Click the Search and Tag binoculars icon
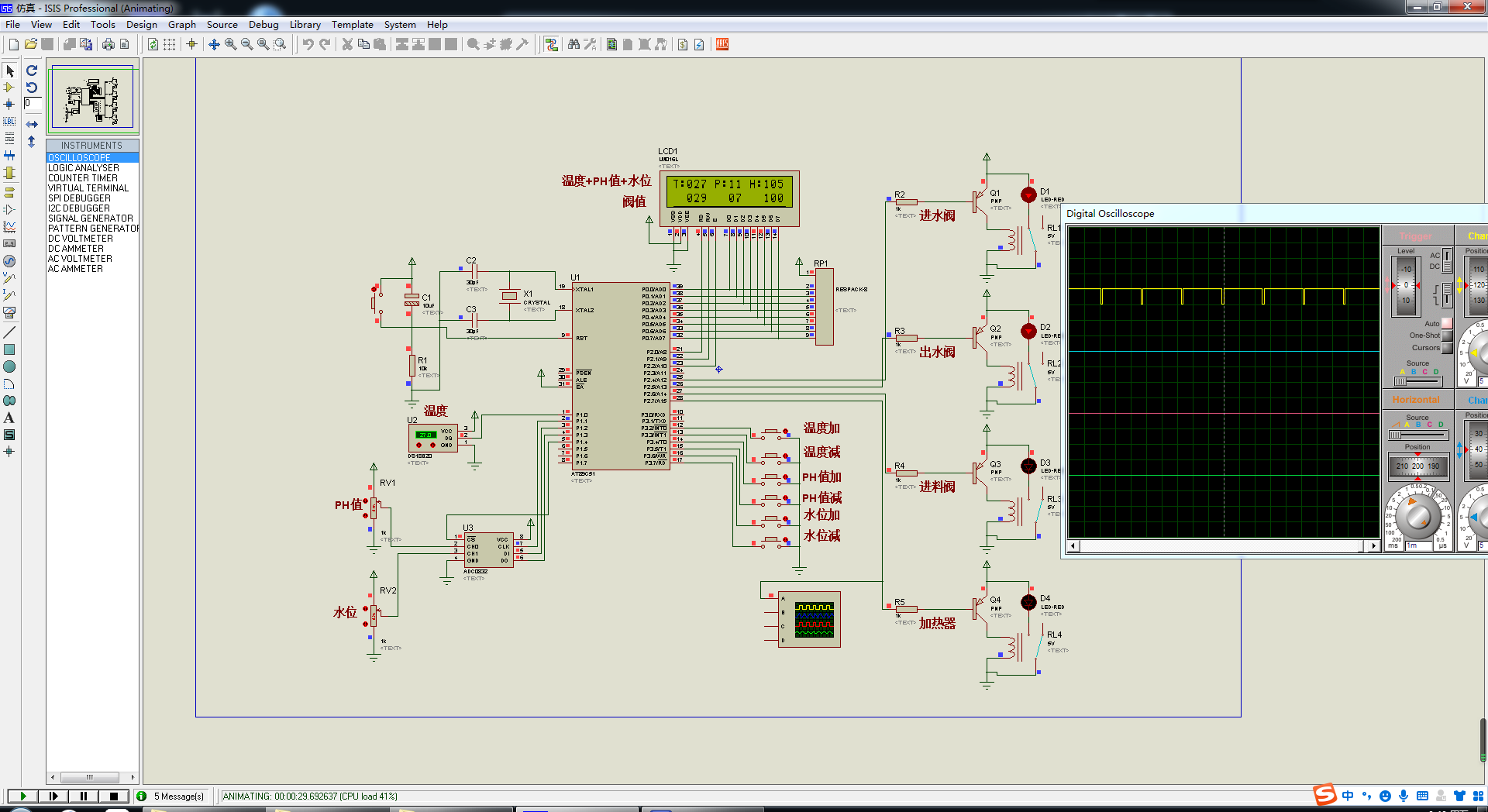The image size is (1488, 812). click(x=573, y=44)
